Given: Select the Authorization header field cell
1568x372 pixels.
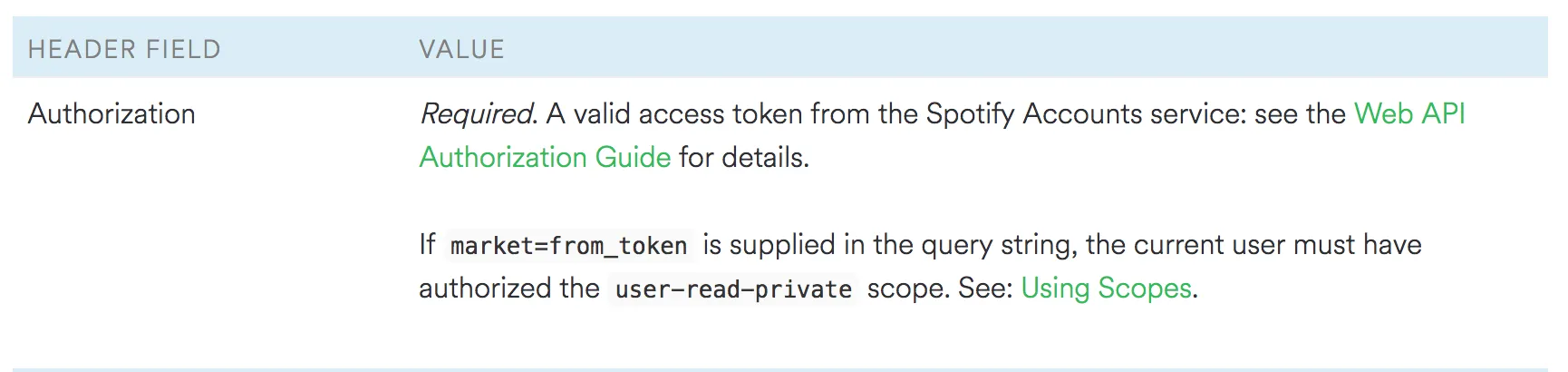Looking at the screenshot, I should click(x=111, y=113).
